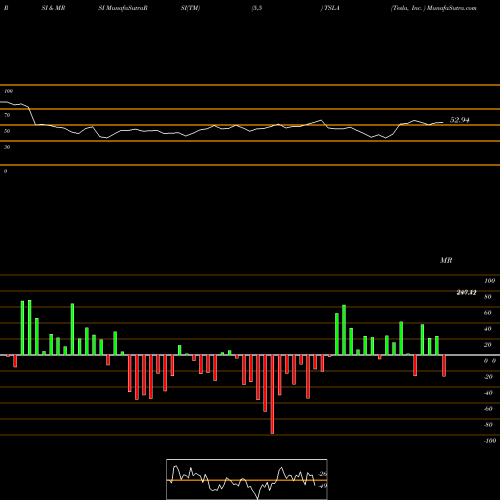The width and height of the screenshot is (500, 500).
Task: Click the mini oscillator thumbnail chart
Action: coord(247,479)
